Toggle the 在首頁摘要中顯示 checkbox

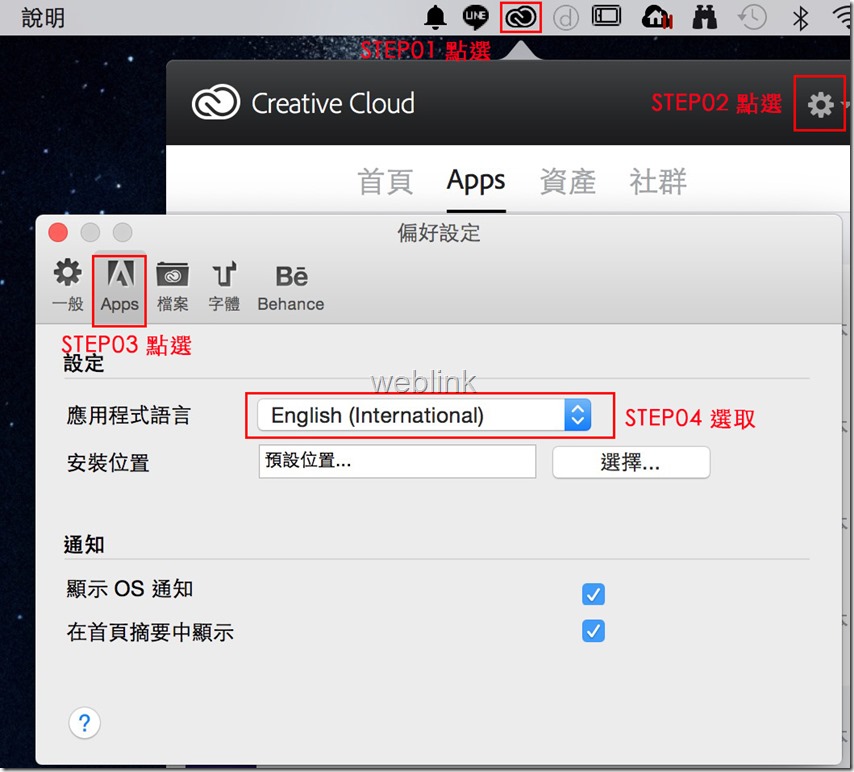tap(593, 630)
